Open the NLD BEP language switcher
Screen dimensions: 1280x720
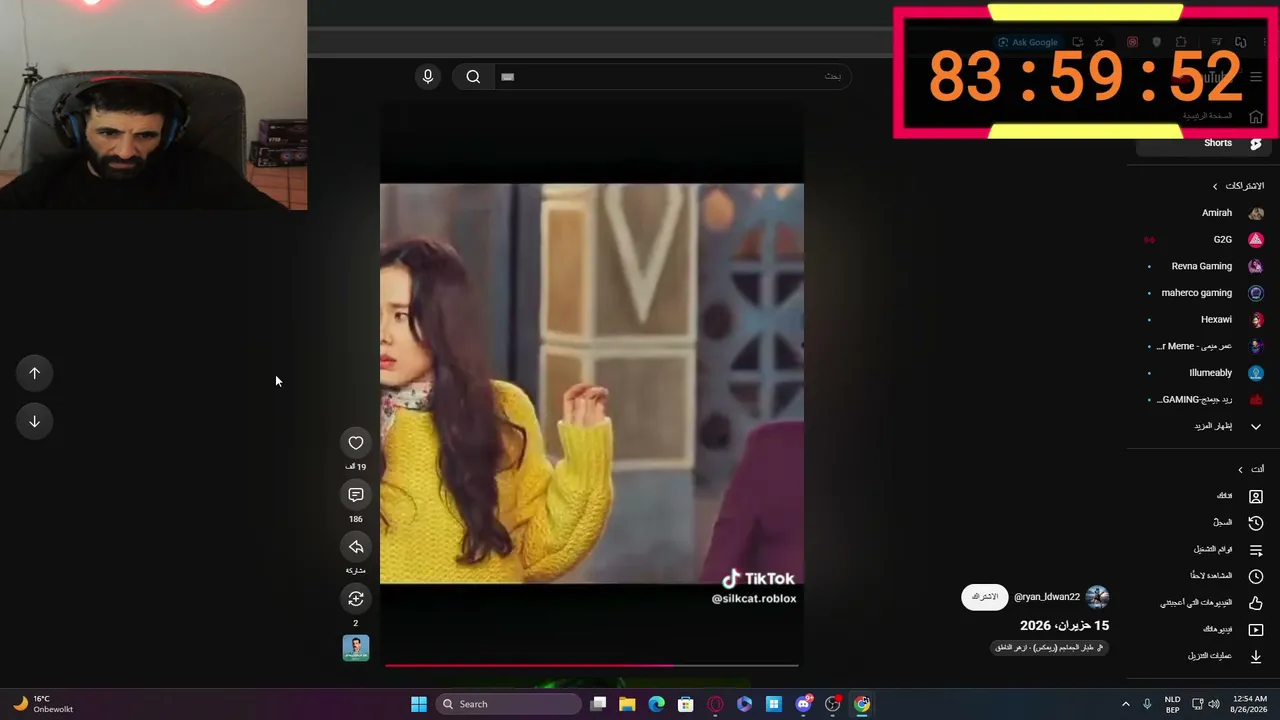[x=1172, y=704]
